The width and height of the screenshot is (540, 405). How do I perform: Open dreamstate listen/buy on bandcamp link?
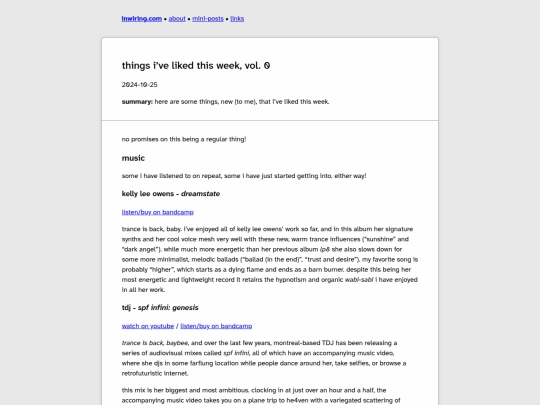click(158, 212)
